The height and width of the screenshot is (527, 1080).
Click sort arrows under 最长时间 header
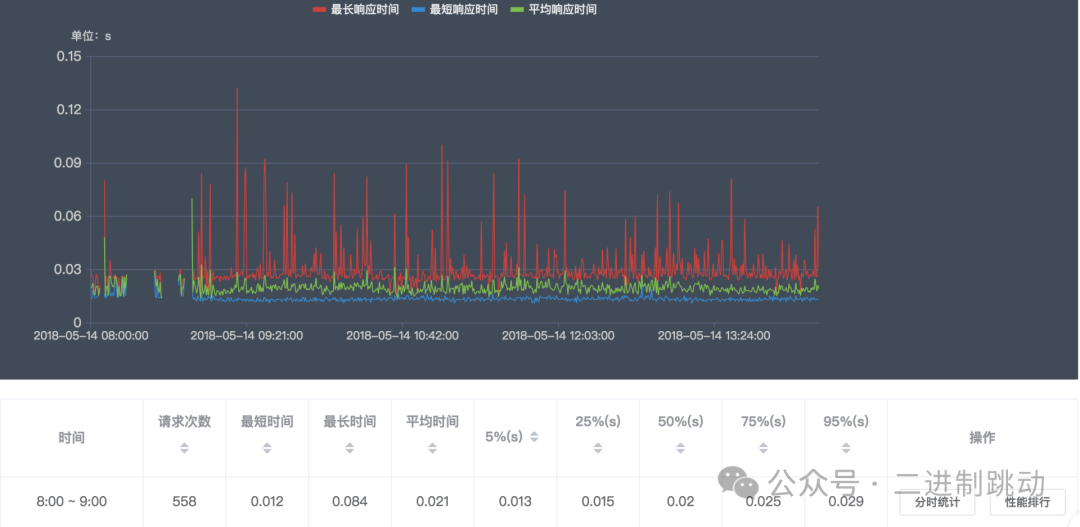coord(349,449)
